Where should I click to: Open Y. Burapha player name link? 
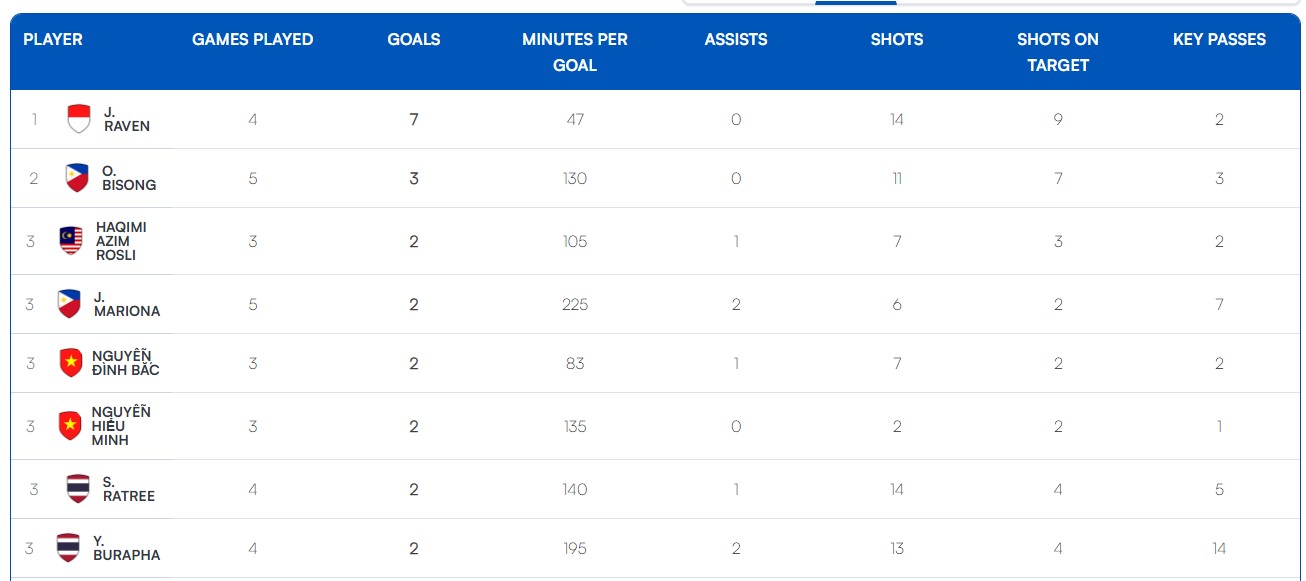pyautogui.click(x=126, y=548)
